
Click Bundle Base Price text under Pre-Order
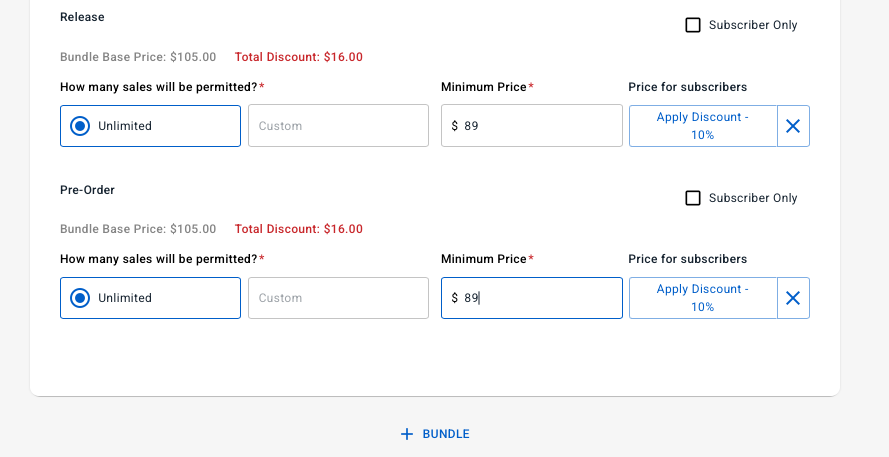coord(138,229)
